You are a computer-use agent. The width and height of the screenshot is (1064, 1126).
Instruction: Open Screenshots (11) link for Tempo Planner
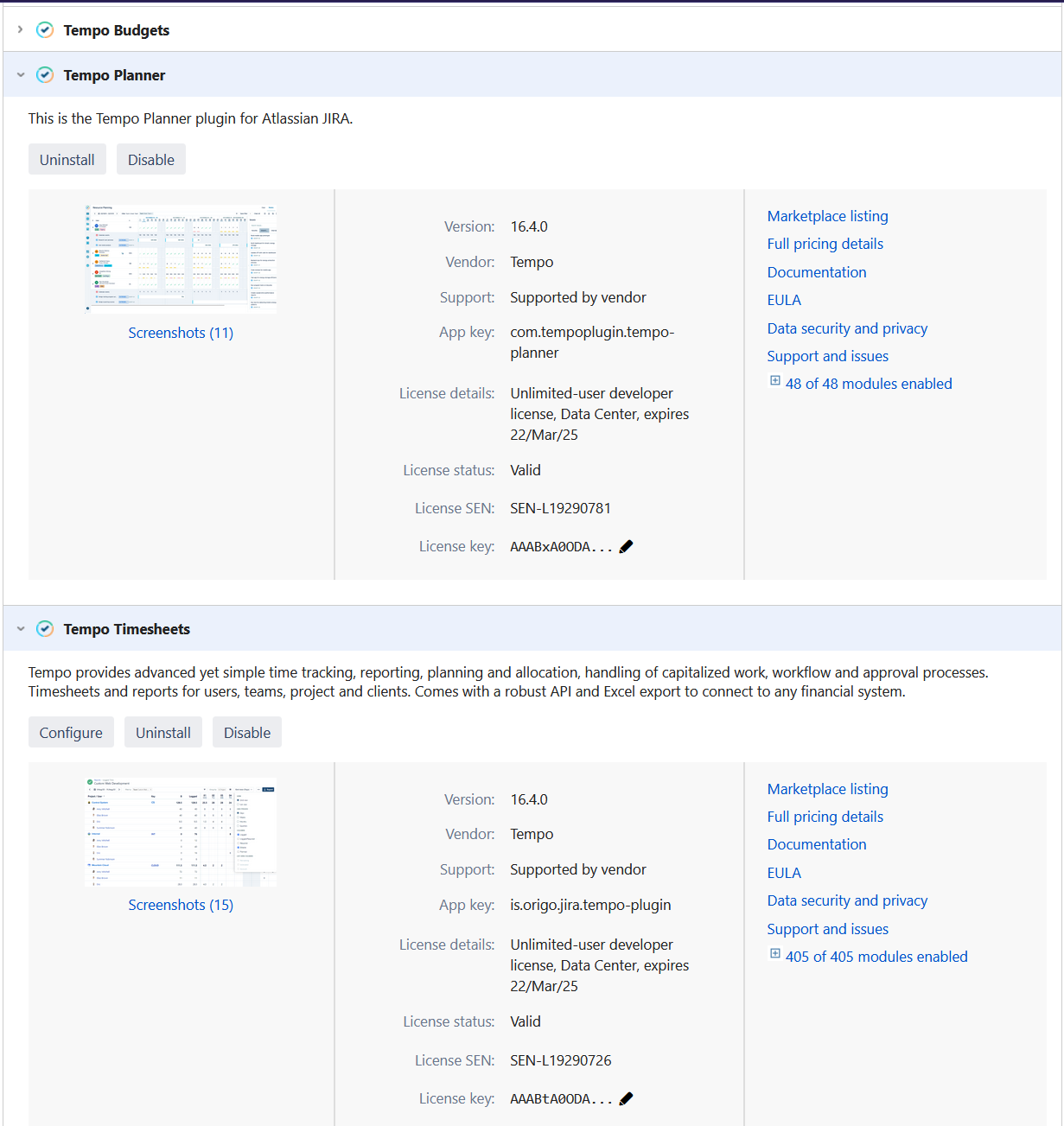click(181, 333)
